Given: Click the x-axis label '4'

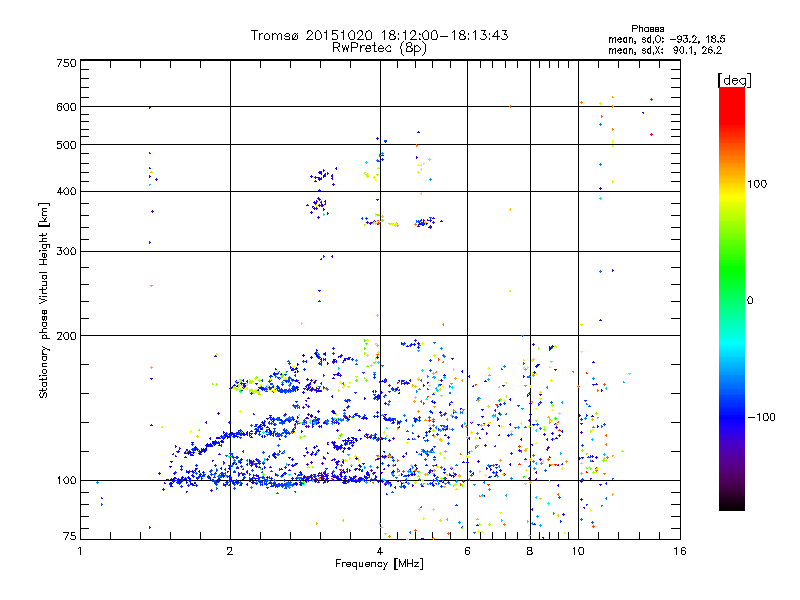Looking at the screenshot, I should [x=380, y=551].
